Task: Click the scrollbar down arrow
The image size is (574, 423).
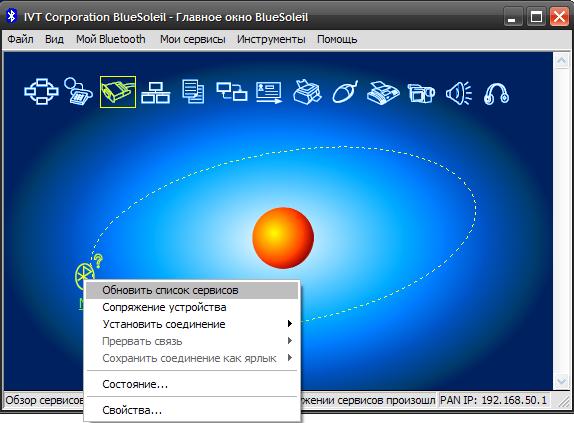Action: coord(561,382)
